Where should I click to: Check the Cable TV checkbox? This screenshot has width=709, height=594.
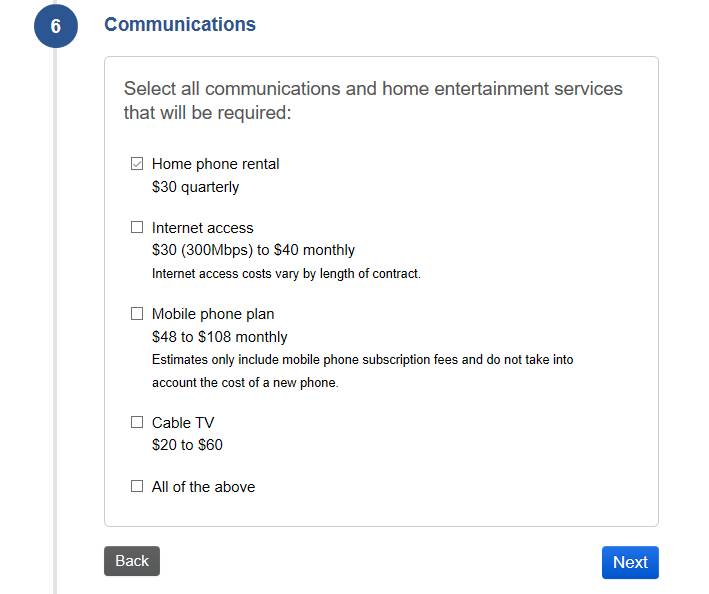tap(137, 422)
